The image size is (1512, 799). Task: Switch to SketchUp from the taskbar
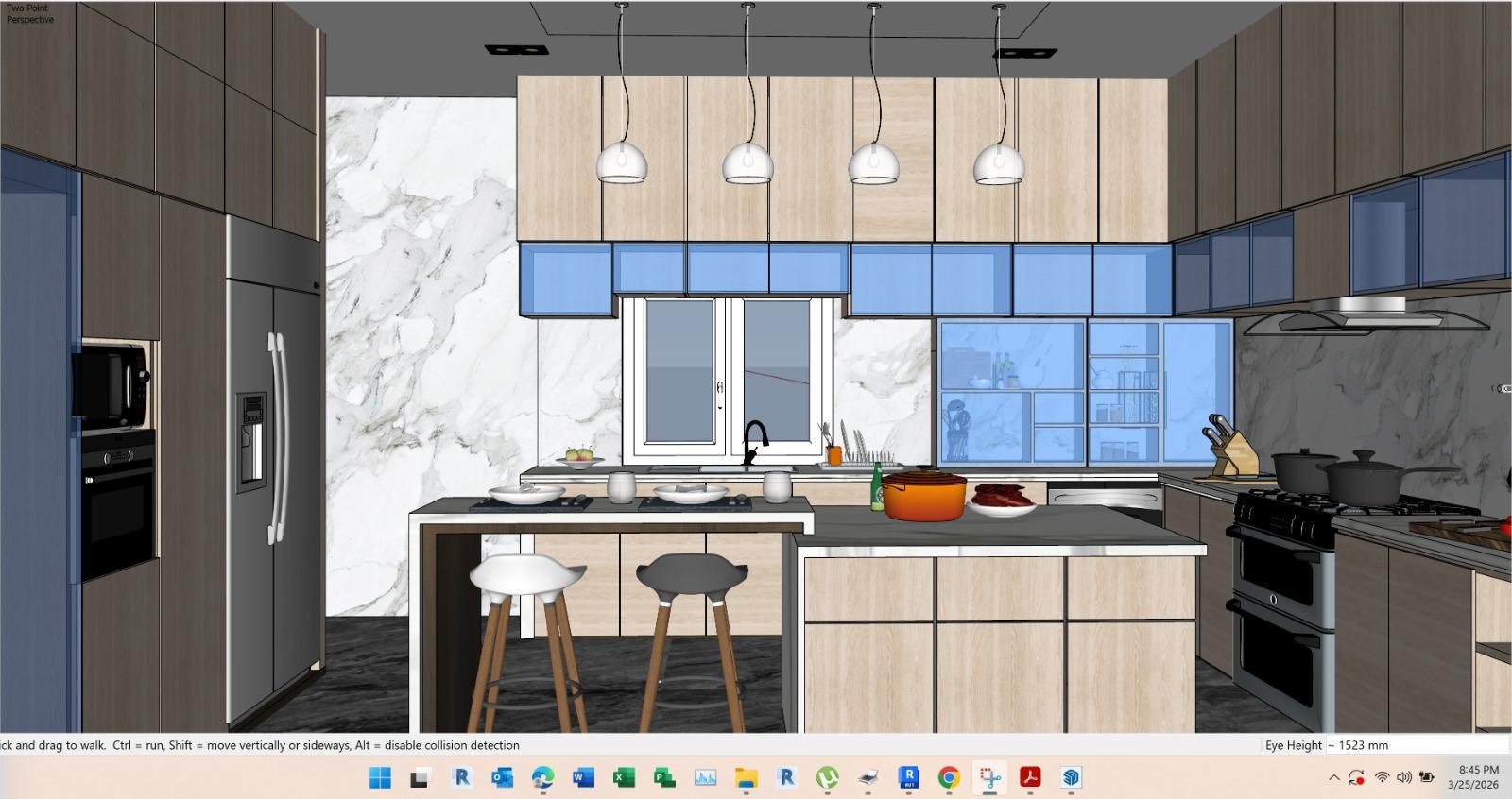pyautogui.click(x=1071, y=777)
